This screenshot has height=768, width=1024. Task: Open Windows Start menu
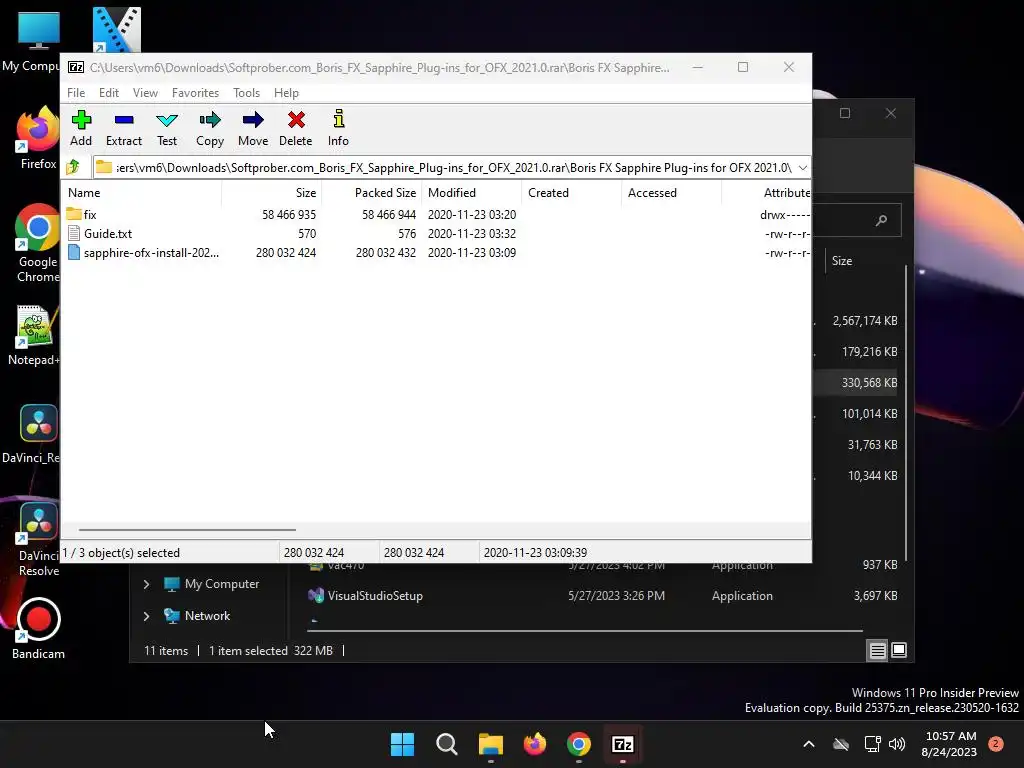(x=402, y=744)
